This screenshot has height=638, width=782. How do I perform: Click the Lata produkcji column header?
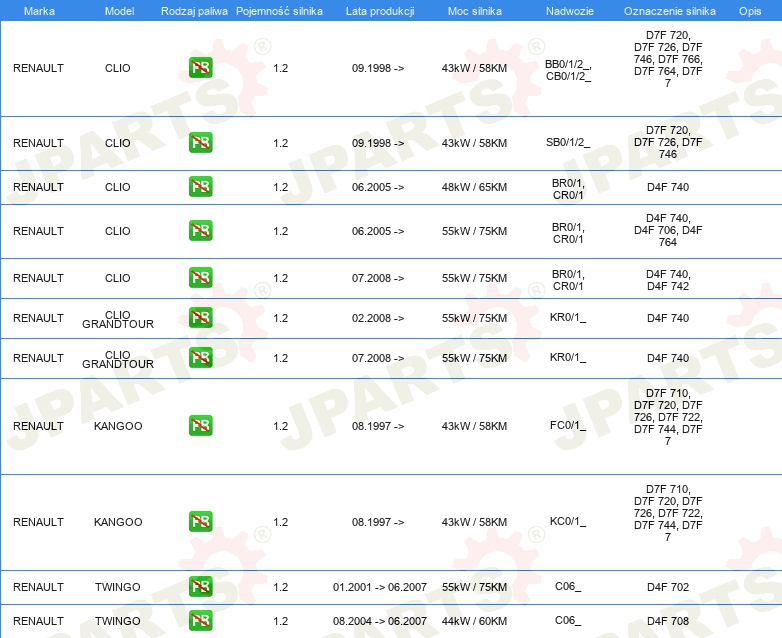[x=380, y=11]
